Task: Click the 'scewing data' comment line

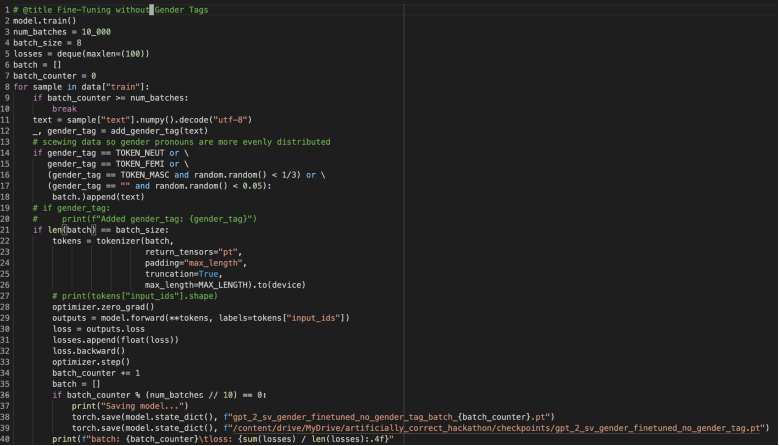Action: tap(180, 141)
